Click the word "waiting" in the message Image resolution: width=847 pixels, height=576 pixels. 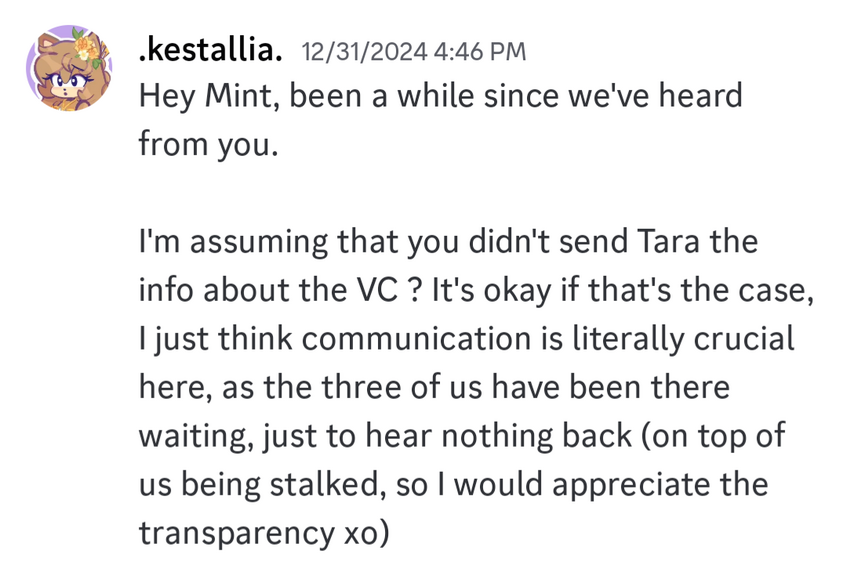pos(193,434)
